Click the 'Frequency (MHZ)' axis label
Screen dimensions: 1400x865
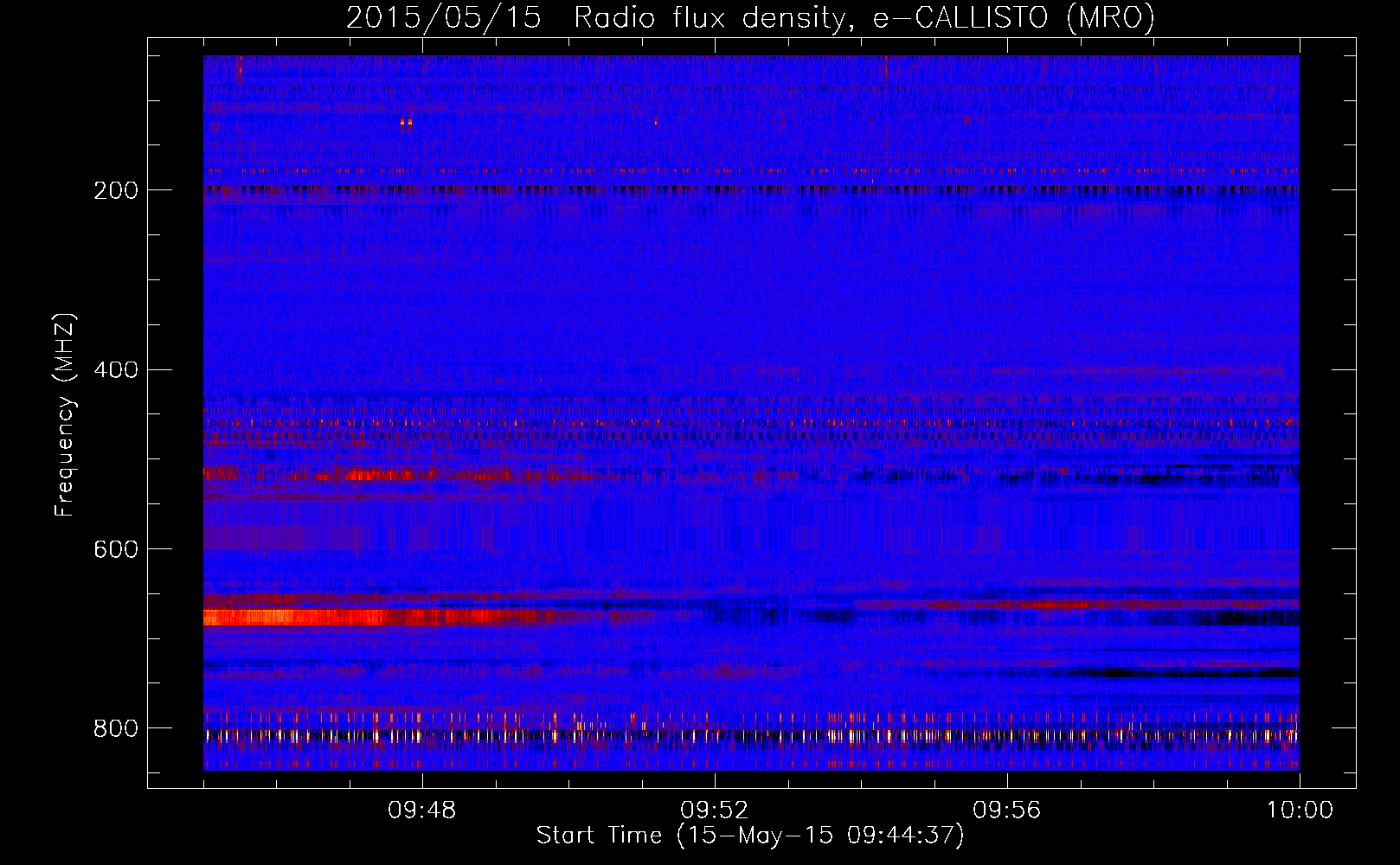tap(65, 415)
